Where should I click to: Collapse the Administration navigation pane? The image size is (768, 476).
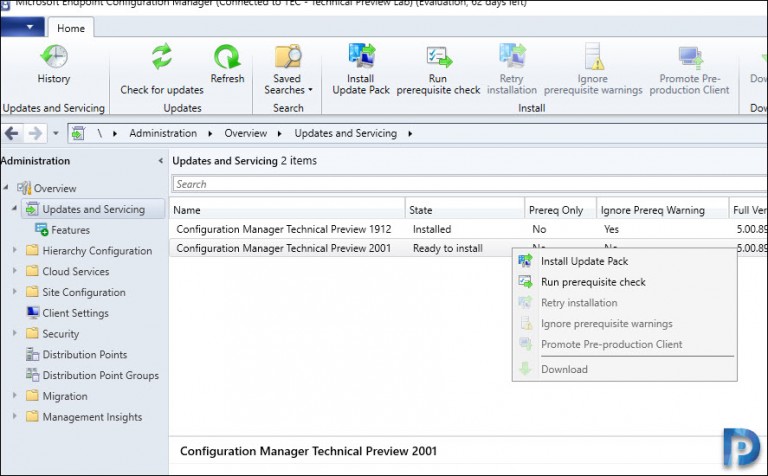[160, 161]
